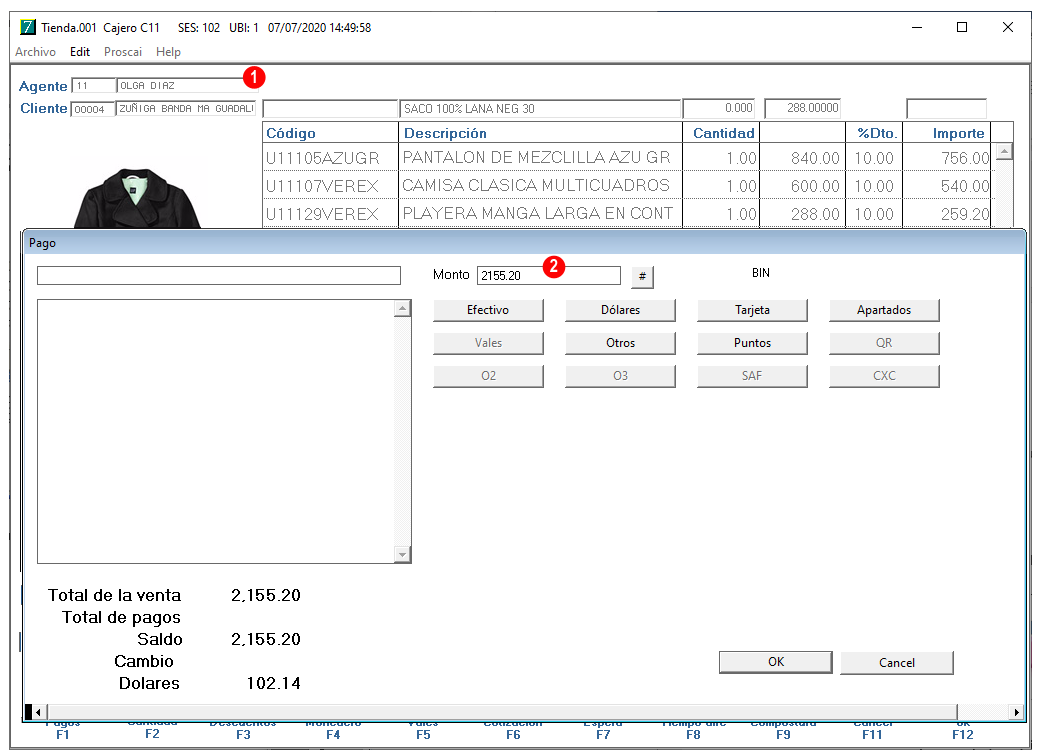This screenshot has width=1042, height=756.
Task: Choose Dólares payment method
Action: [620, 310]
